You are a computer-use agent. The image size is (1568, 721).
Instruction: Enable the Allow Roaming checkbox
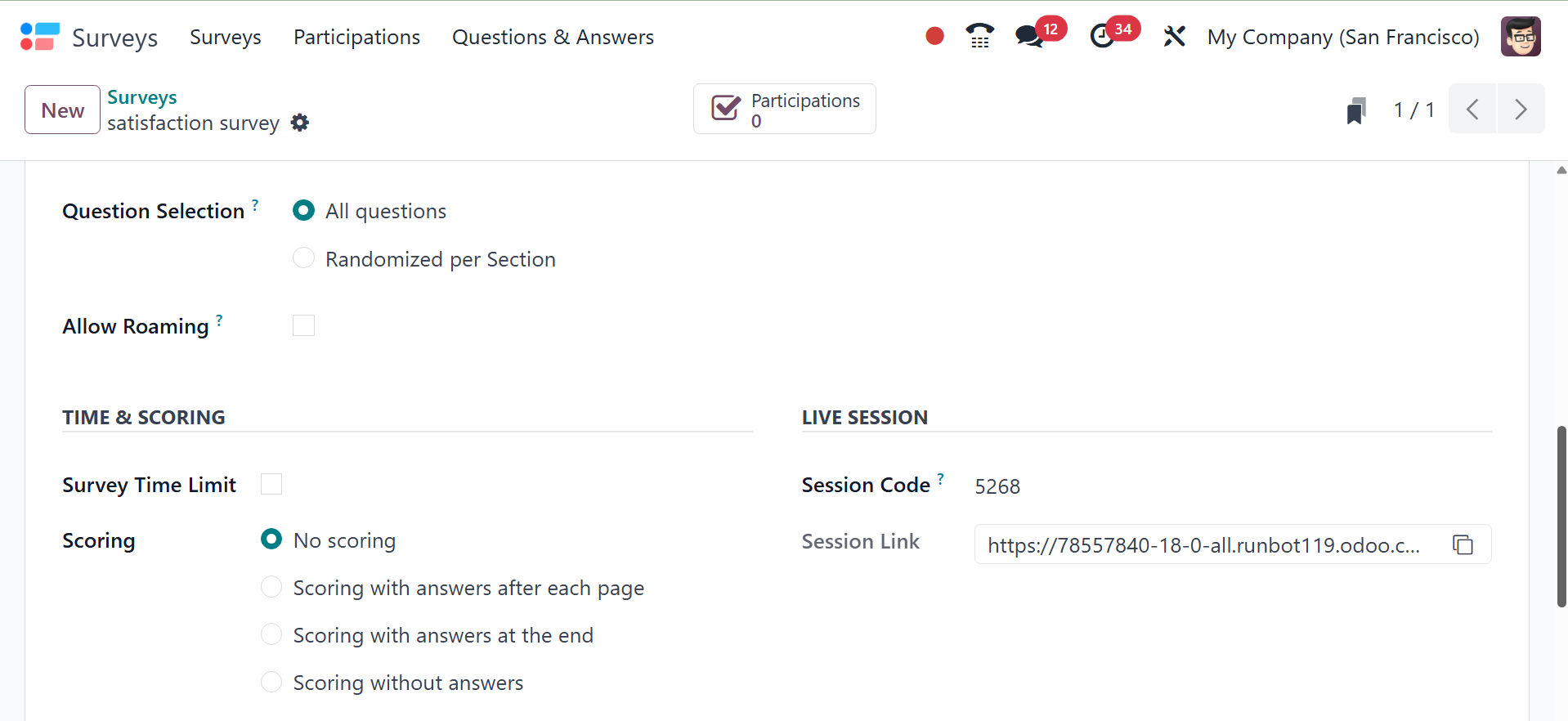(303, 325)
